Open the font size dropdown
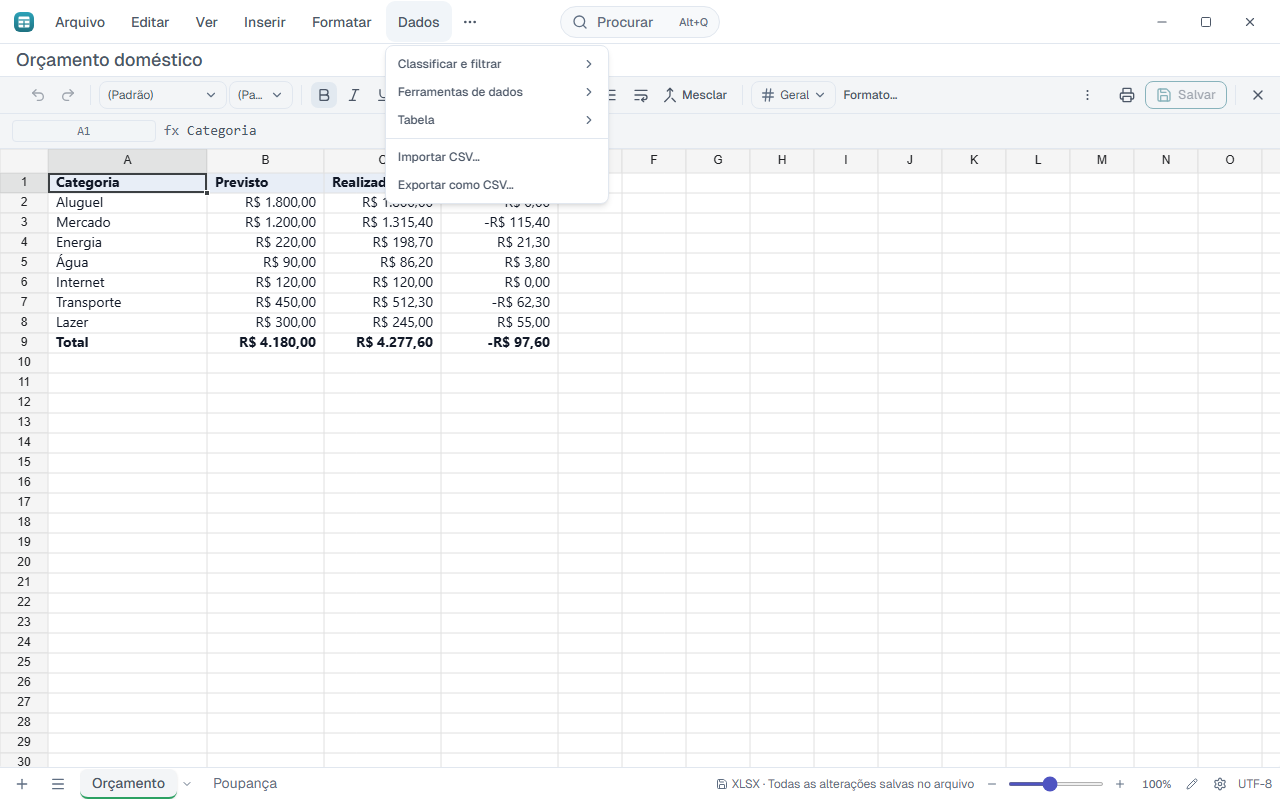Screen dimensions: 1280x800 coord(261,95)
